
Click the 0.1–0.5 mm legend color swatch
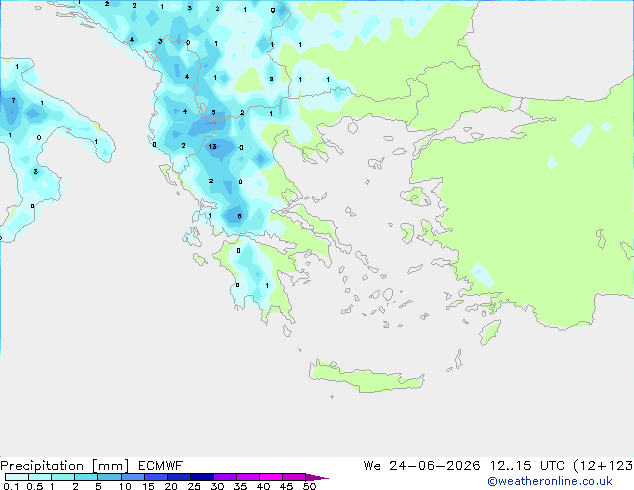coord(17,477)
